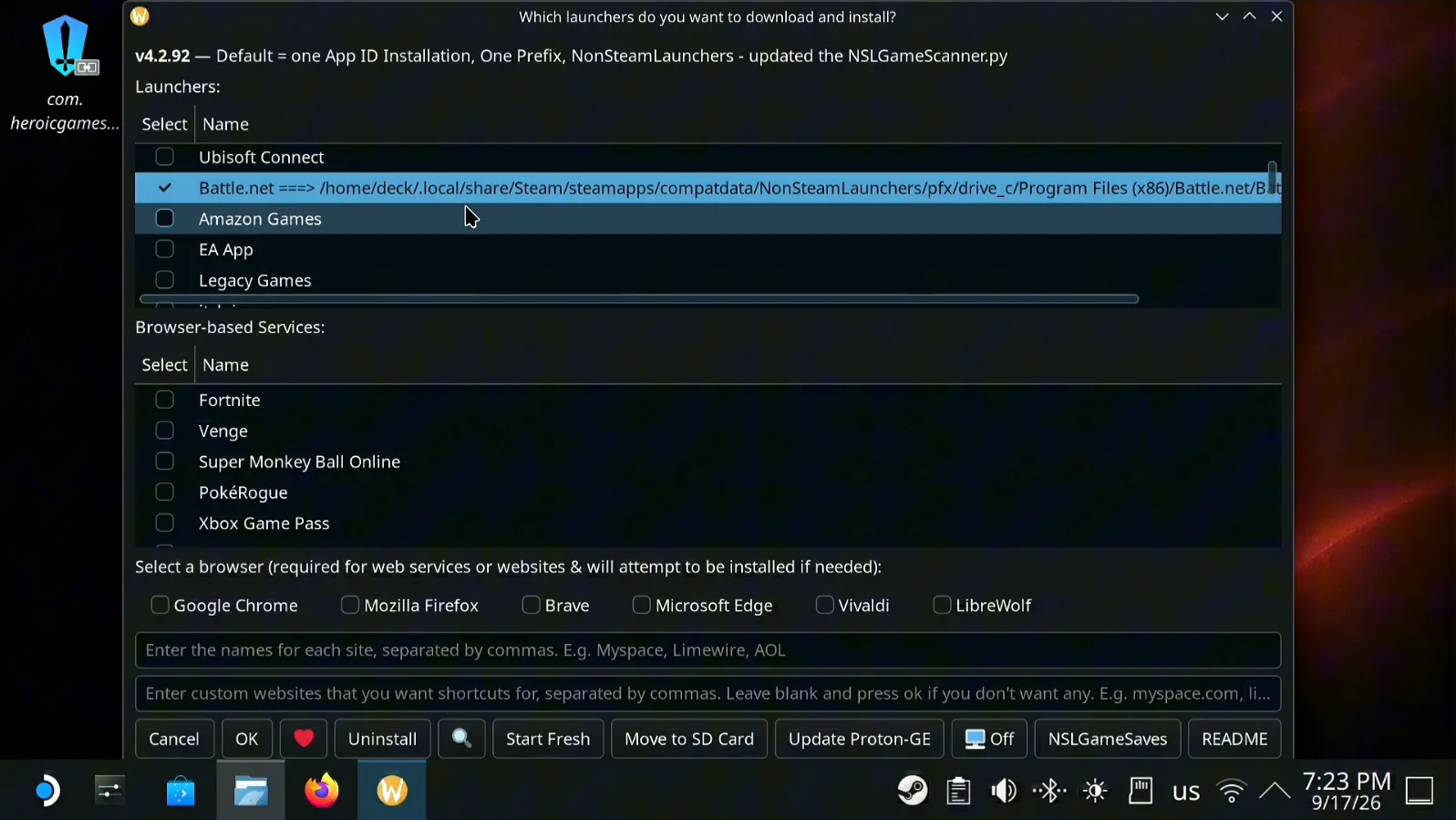This screenshot has height=820, width=1456.
Task: Check the Ubisoft Connect checkbox
Action: point(165,157)
